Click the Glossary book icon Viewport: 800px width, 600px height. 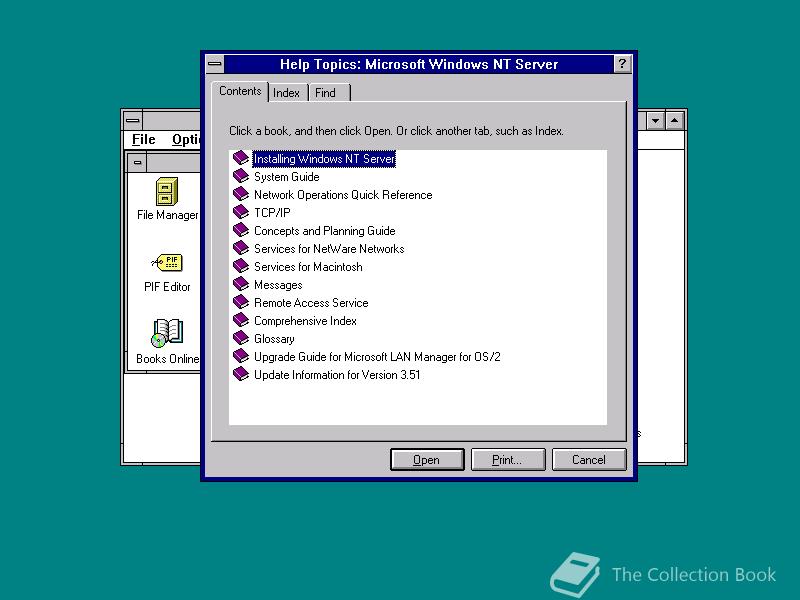(241, 338)
